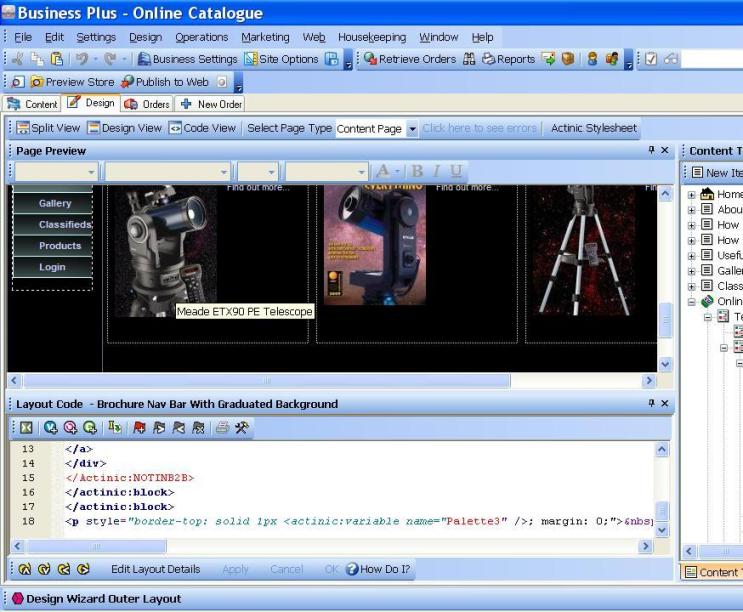The height and width of the screenshot is (612, 743).
Task: Click Retrieve Orders in the toolbar
Action: point(412,59)
